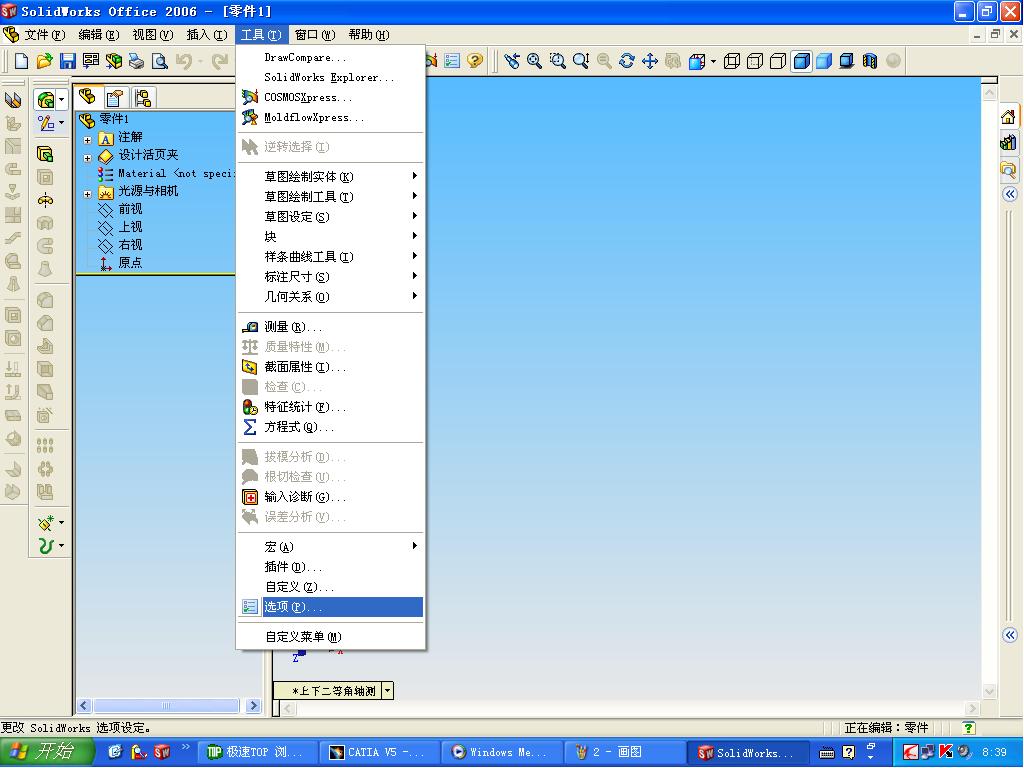Image resolution: width=1024 pixels, height=768 pixels.
Task: Click the Previous View icon
Action: (x=511, y=61)
